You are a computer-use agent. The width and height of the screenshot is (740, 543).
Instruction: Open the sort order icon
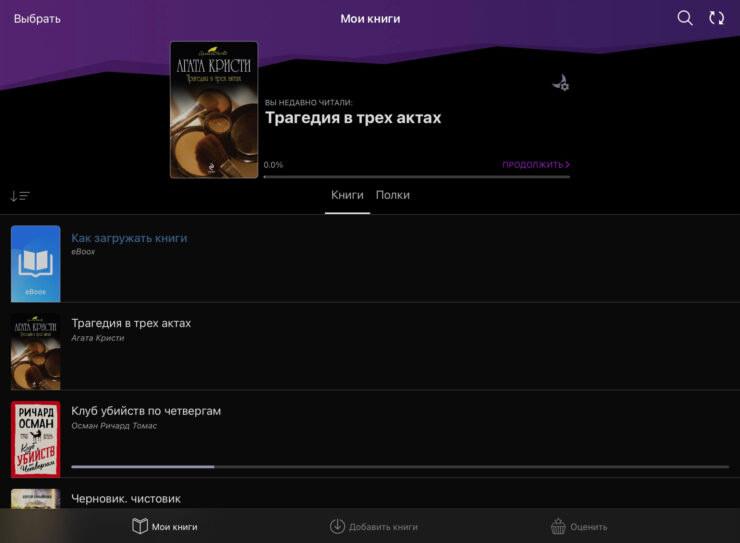pos(20,195)
